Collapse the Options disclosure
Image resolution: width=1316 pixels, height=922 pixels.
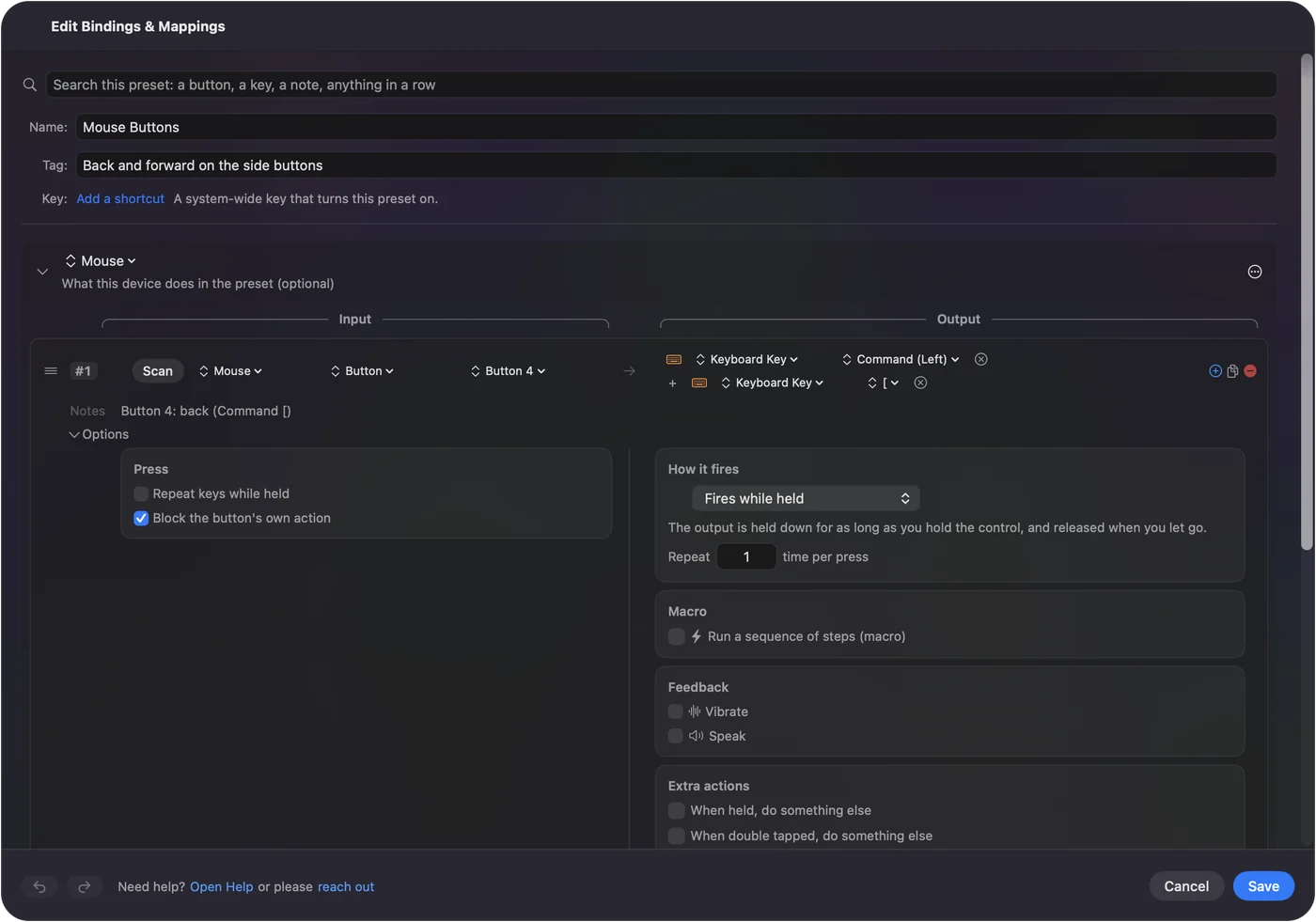pyautogui.click(x=99, y=434)
